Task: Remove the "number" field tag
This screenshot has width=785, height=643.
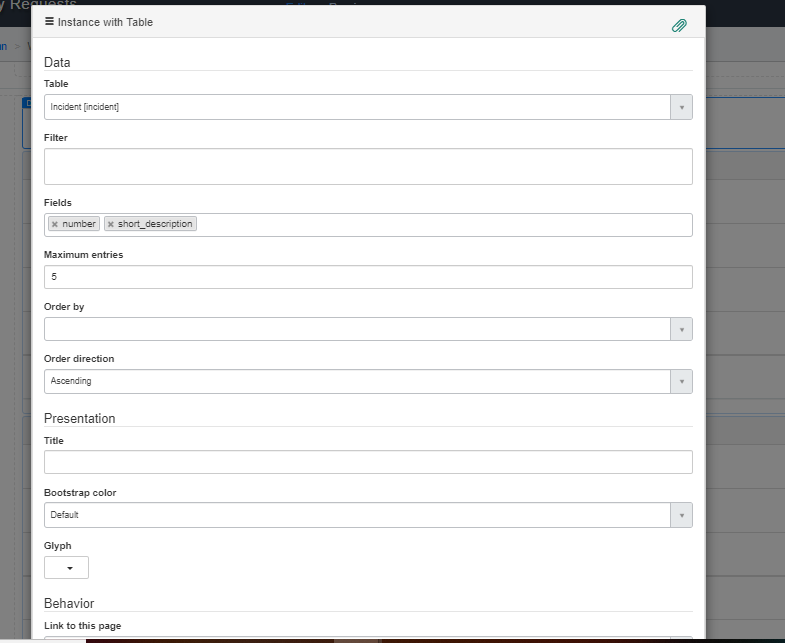Action: tap(55, 224)
